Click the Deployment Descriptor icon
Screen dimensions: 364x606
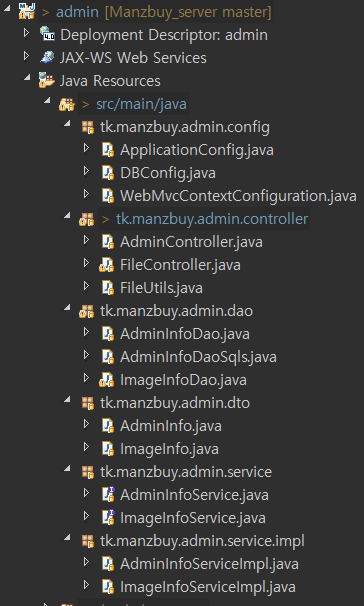coord(47,34)
